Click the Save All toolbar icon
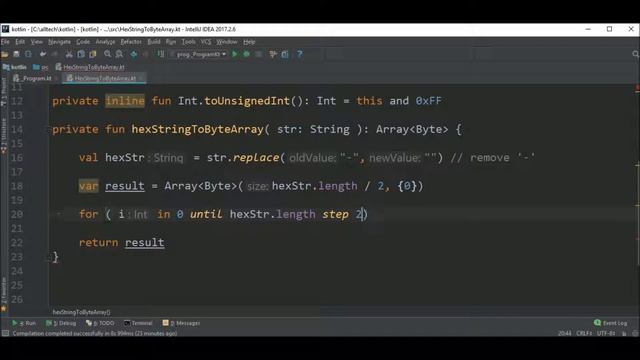The width and height of the screenshot is (640, 360). point(16,54)
